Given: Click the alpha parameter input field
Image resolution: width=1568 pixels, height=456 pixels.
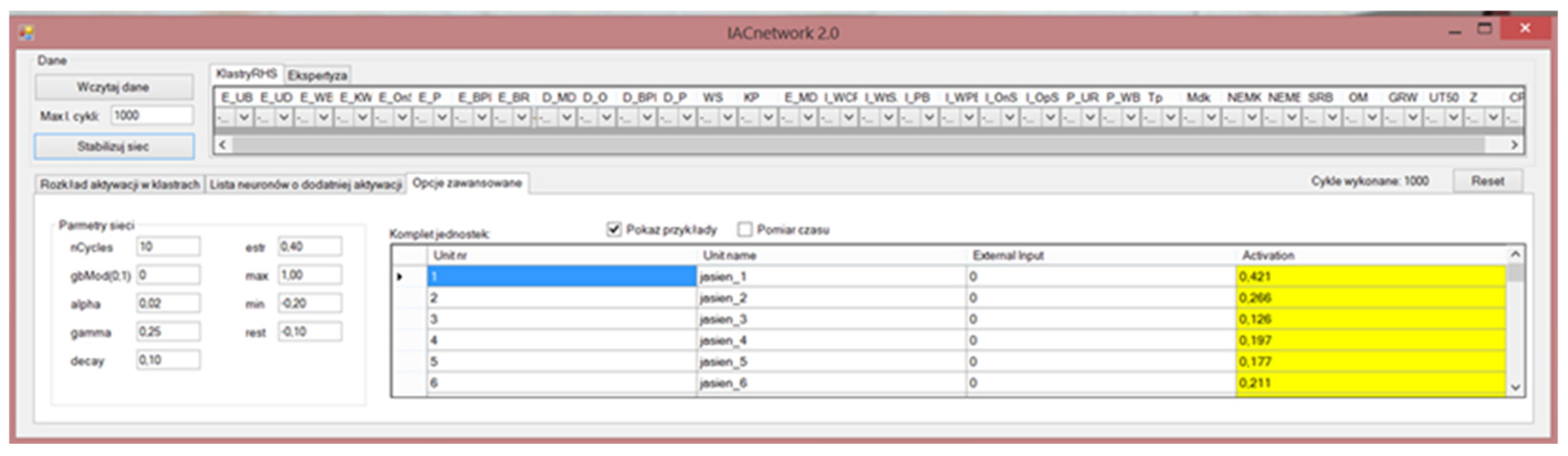Looking at the screenshot, I should coord(168,303).
